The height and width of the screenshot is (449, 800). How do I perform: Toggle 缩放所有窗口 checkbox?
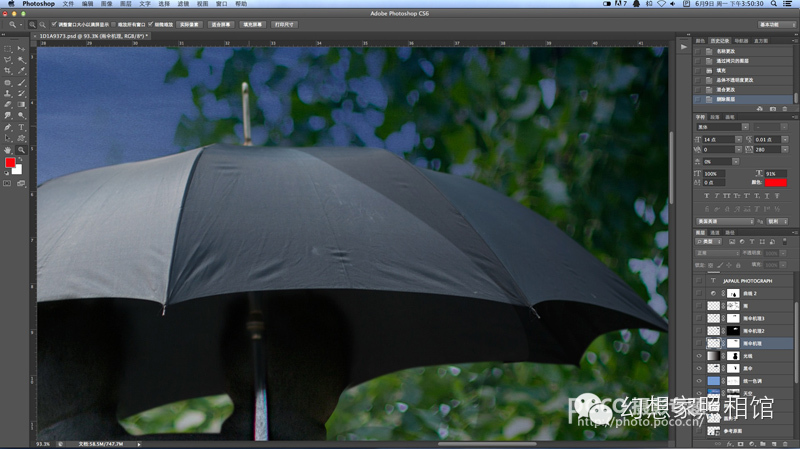coord(114,24)
